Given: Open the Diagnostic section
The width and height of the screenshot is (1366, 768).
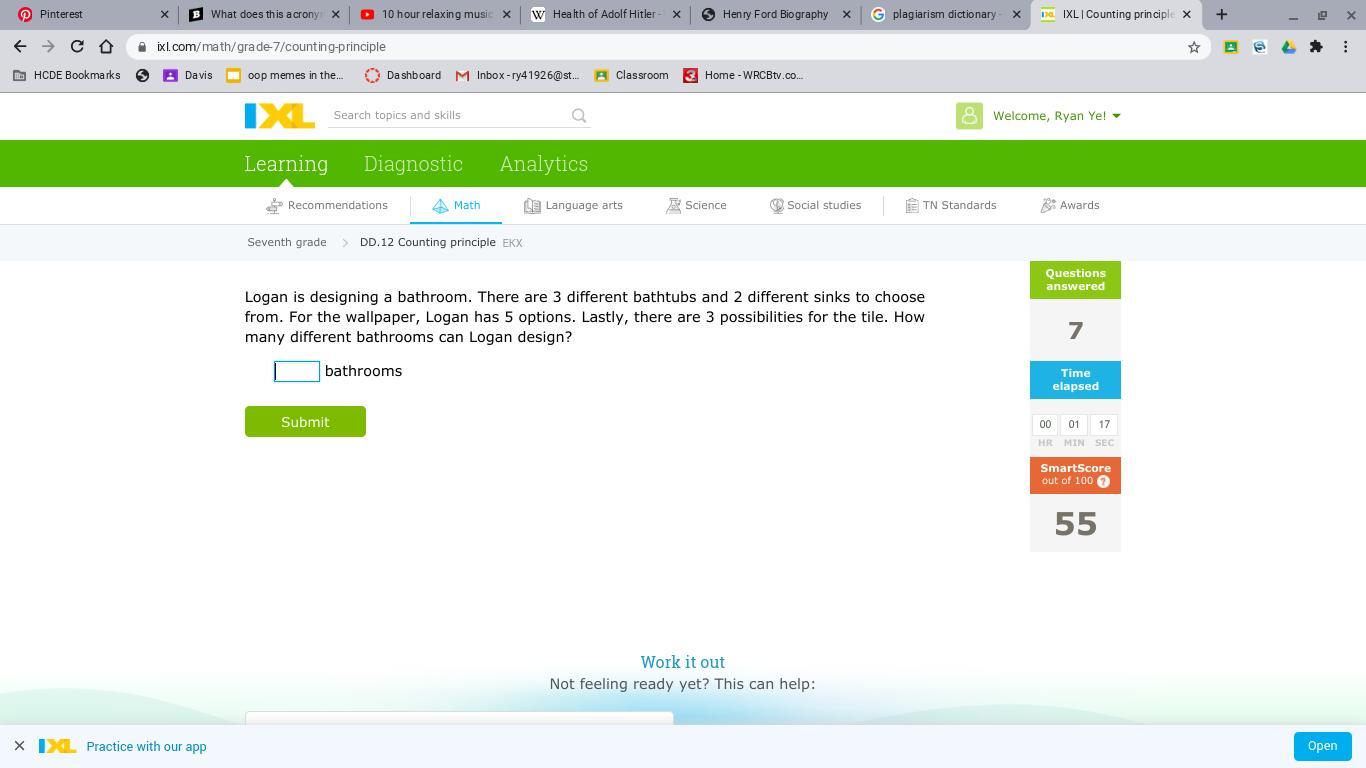Looking at the screenshot, I should [413, 164].
